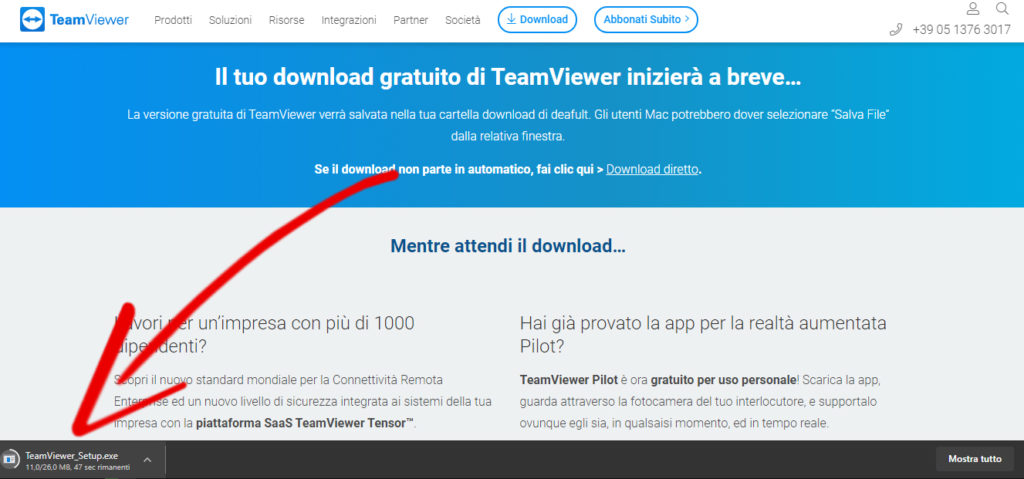Screen dimensions: 1024x479
Task: Click the phone number +39 05 1376 3017
Action: click(961, 30)
